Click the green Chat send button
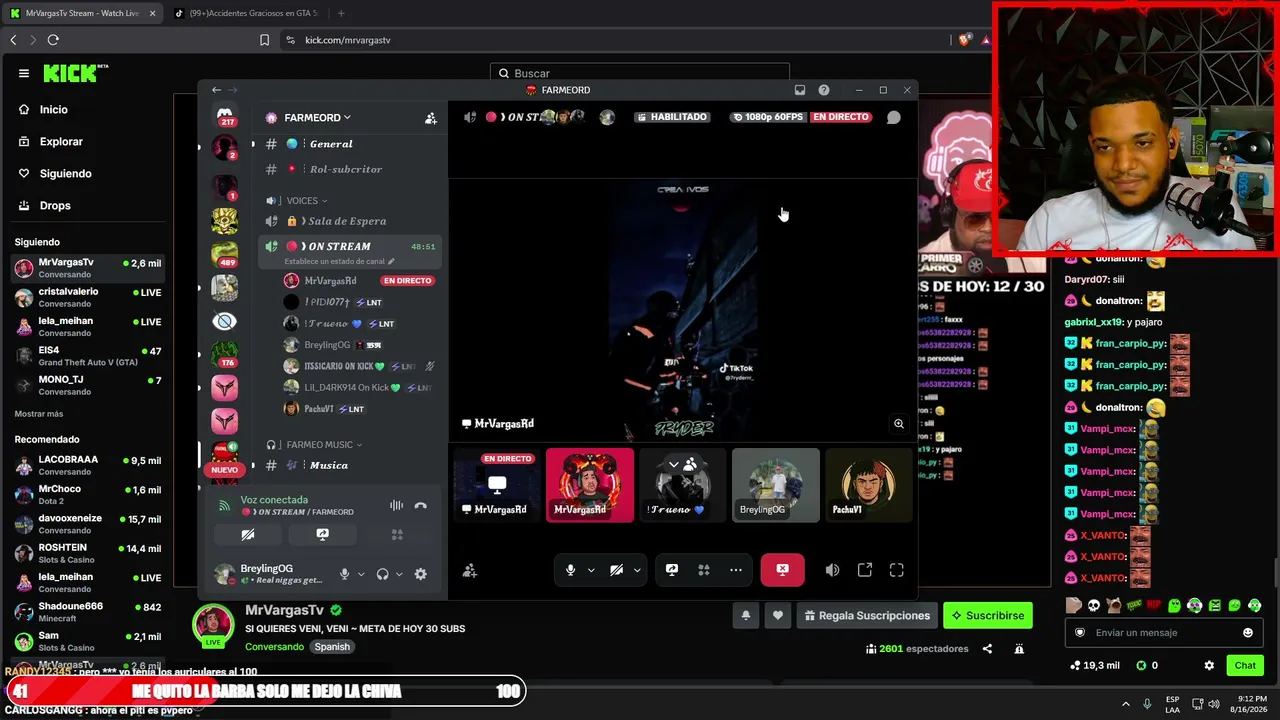 click(1245, 665)
